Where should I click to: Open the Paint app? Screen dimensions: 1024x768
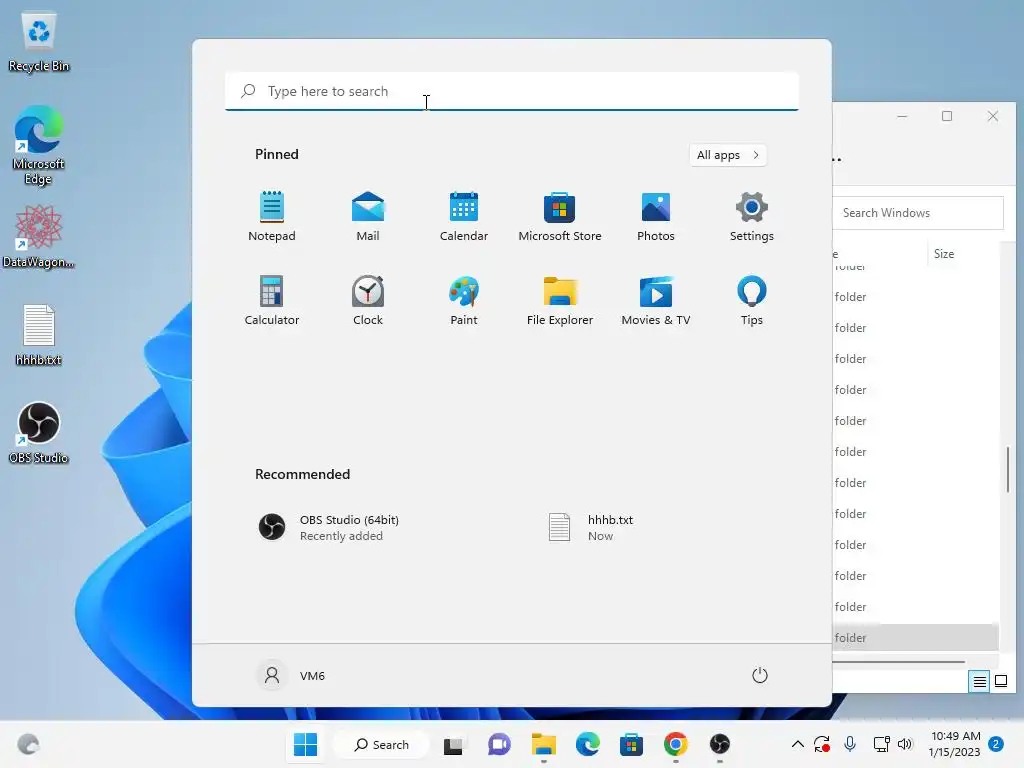coord(464,300)
